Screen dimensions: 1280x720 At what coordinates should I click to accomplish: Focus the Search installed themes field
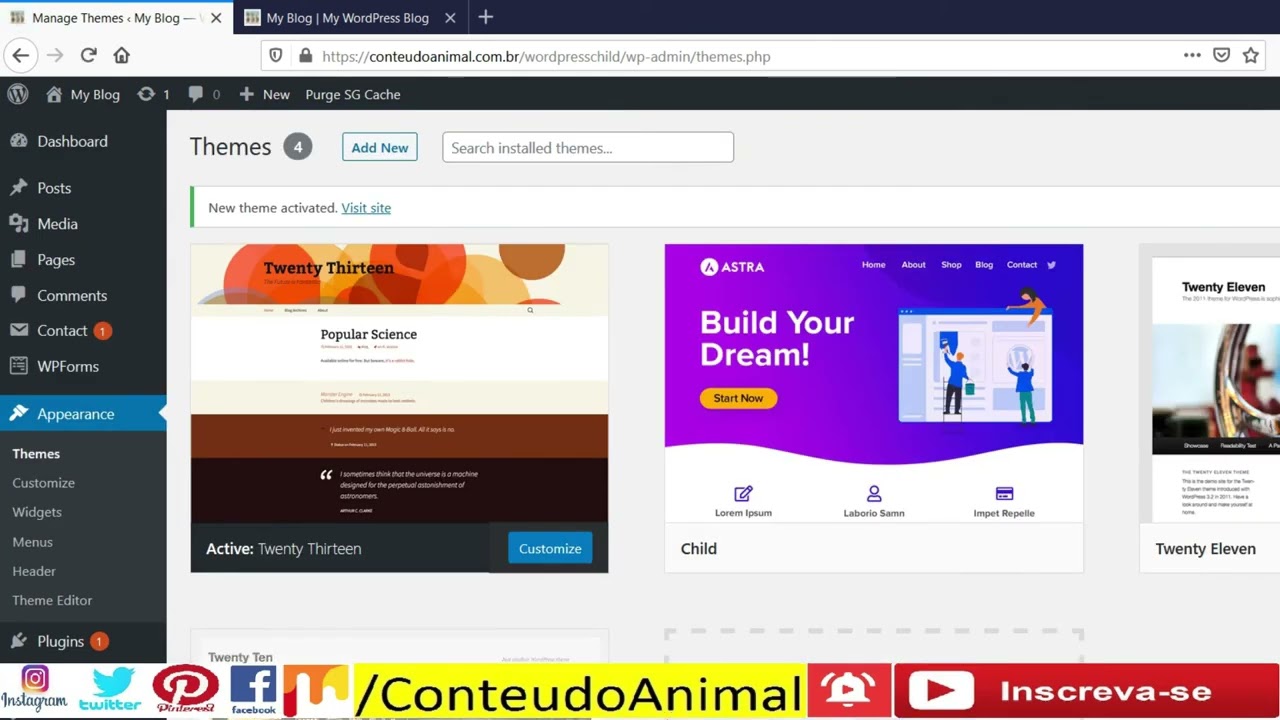[x=588, y=147]
